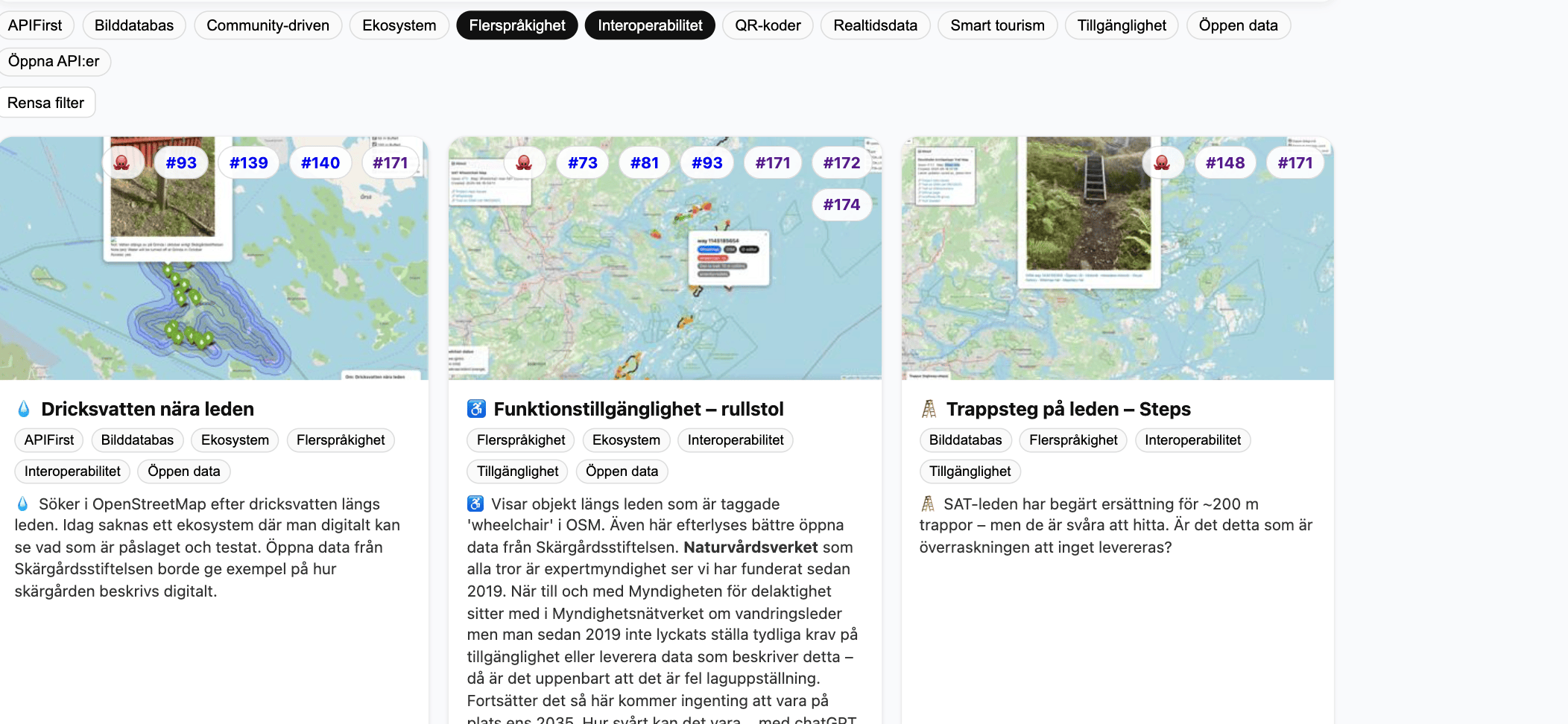Click octopus icon on Trappsteg card
1568x724 pixels.
[x=1161, y=162]
